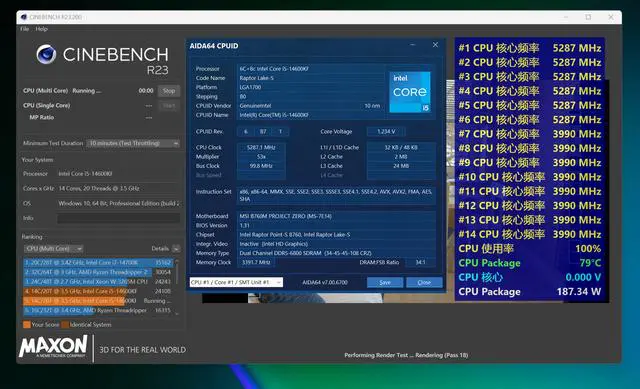Click the Close button in AIDA64

tap(424, 282)
